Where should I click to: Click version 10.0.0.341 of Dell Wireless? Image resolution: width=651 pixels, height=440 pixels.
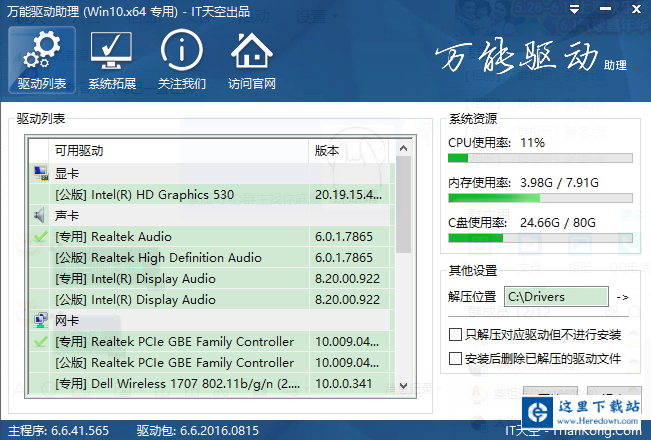[x=343, y=384]
